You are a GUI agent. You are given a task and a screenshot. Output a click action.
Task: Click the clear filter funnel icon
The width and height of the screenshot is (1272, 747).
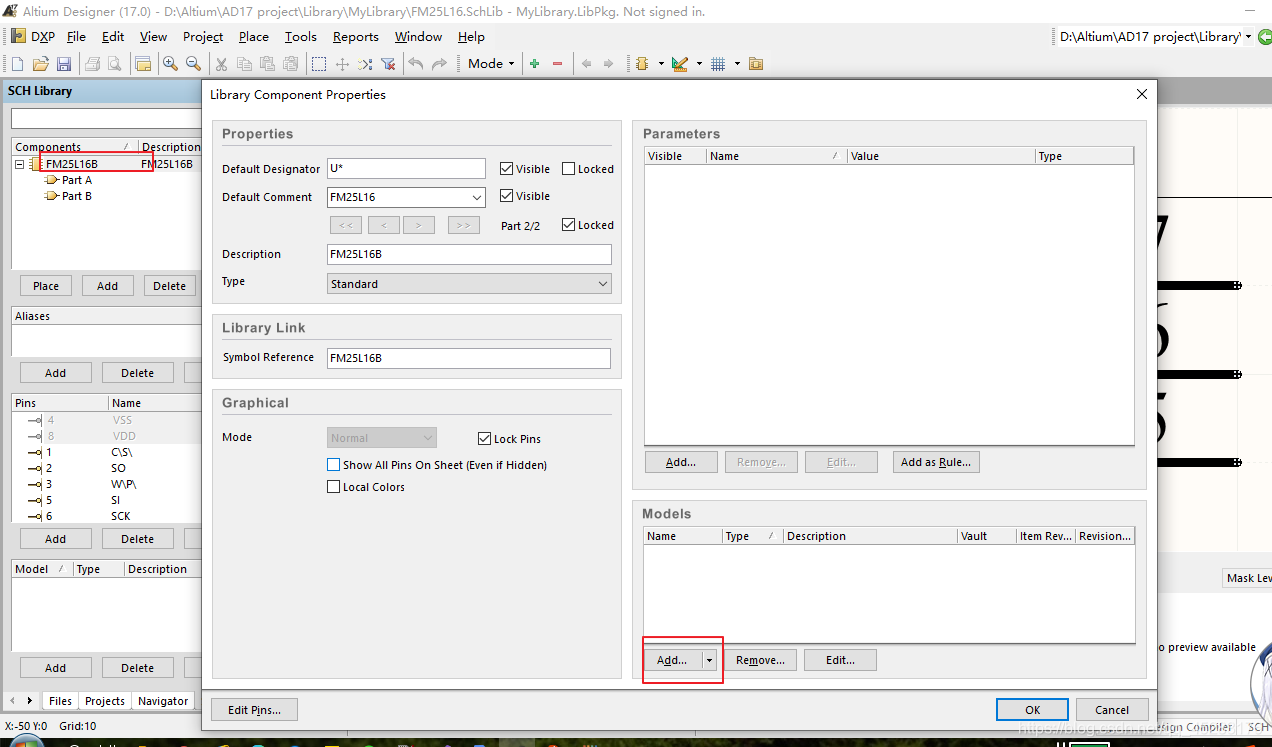point(388,64)
